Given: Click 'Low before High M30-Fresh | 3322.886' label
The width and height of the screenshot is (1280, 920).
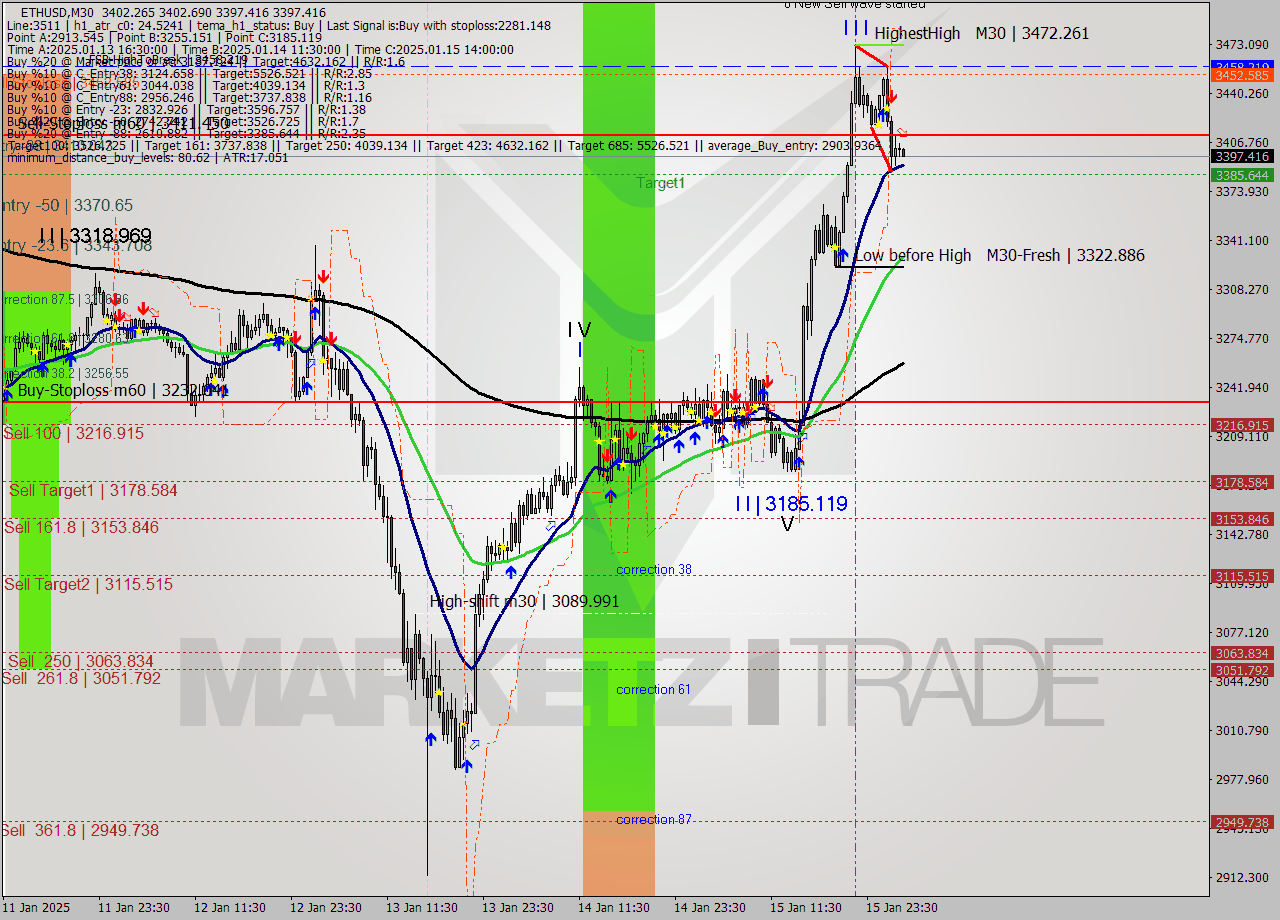Looking at the screenshot, I should pyautogui.click(x=999, y=255).
